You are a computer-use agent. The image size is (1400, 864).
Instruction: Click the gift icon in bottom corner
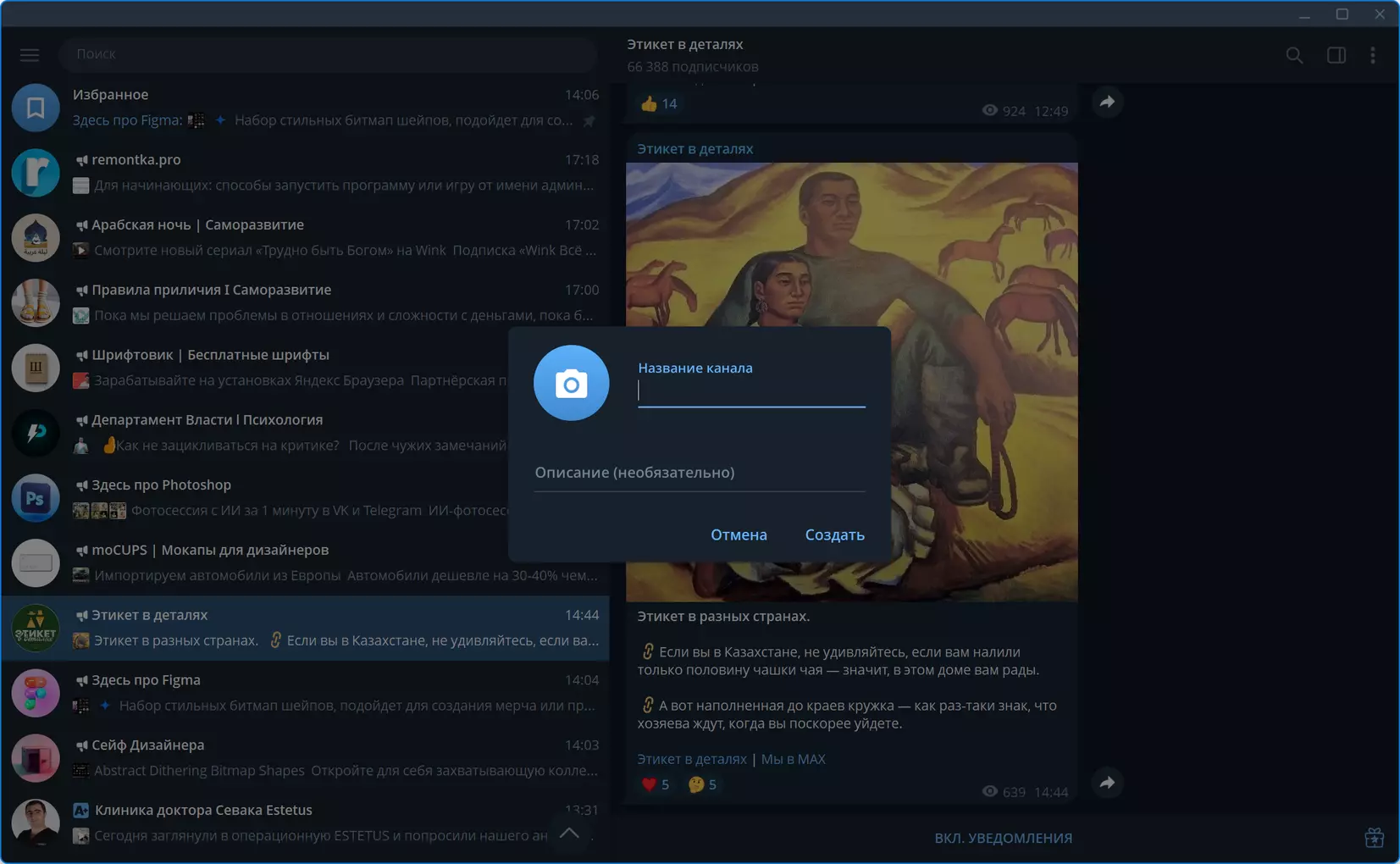tap(1374, 838)
